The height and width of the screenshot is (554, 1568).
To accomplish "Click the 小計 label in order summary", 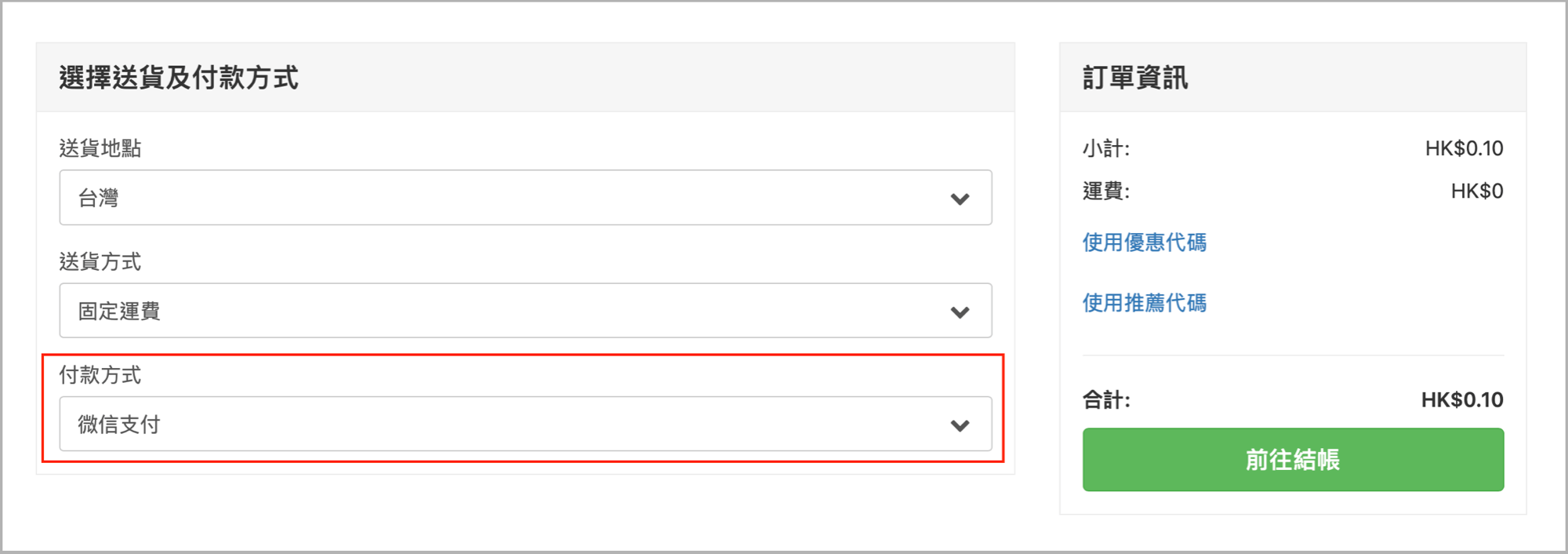I will [1105, 148].
